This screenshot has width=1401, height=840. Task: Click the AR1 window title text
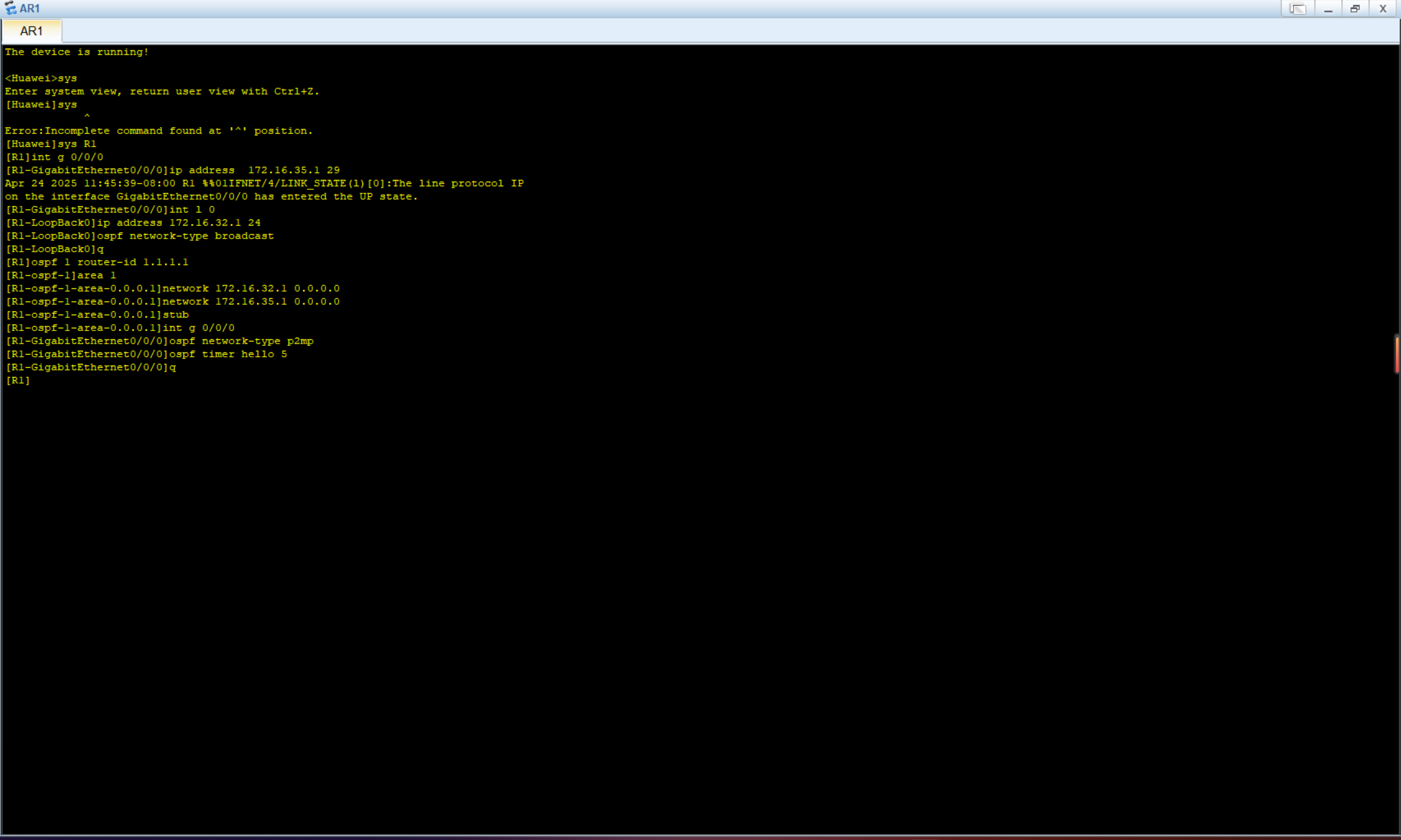pyautogui.click(x=30, y=9)
